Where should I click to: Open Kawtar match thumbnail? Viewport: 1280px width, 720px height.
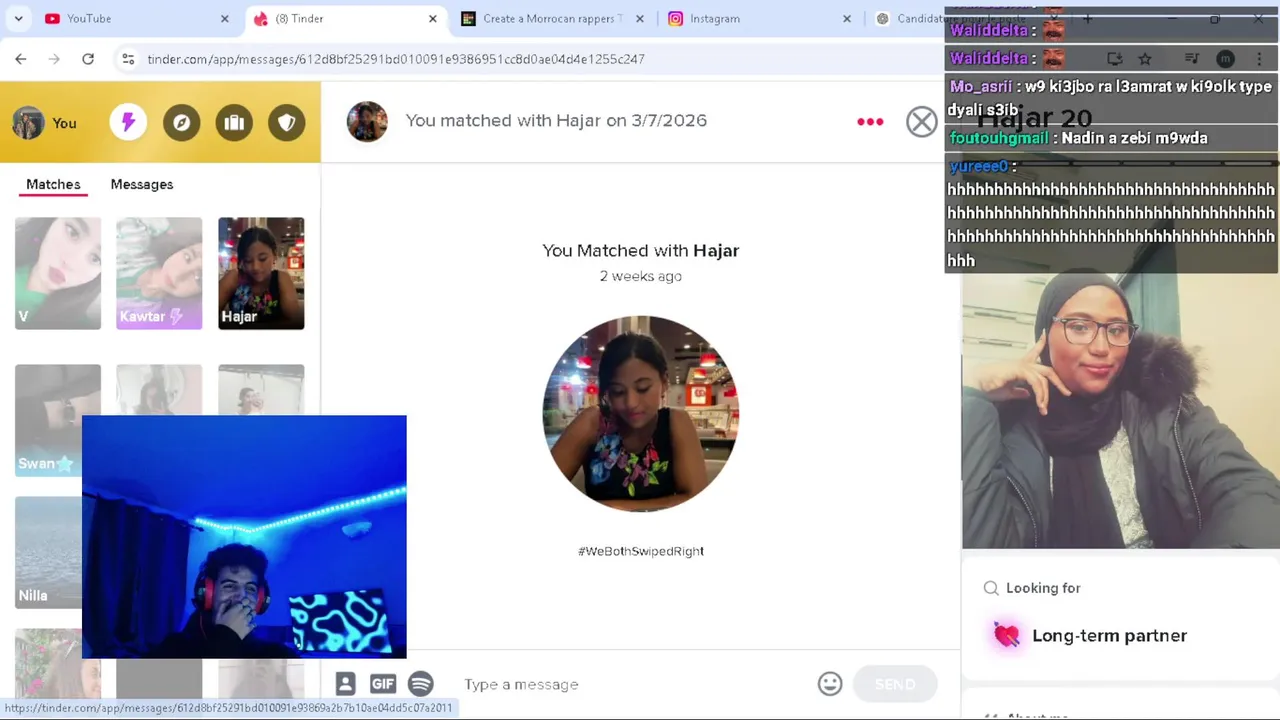[159, 273]
